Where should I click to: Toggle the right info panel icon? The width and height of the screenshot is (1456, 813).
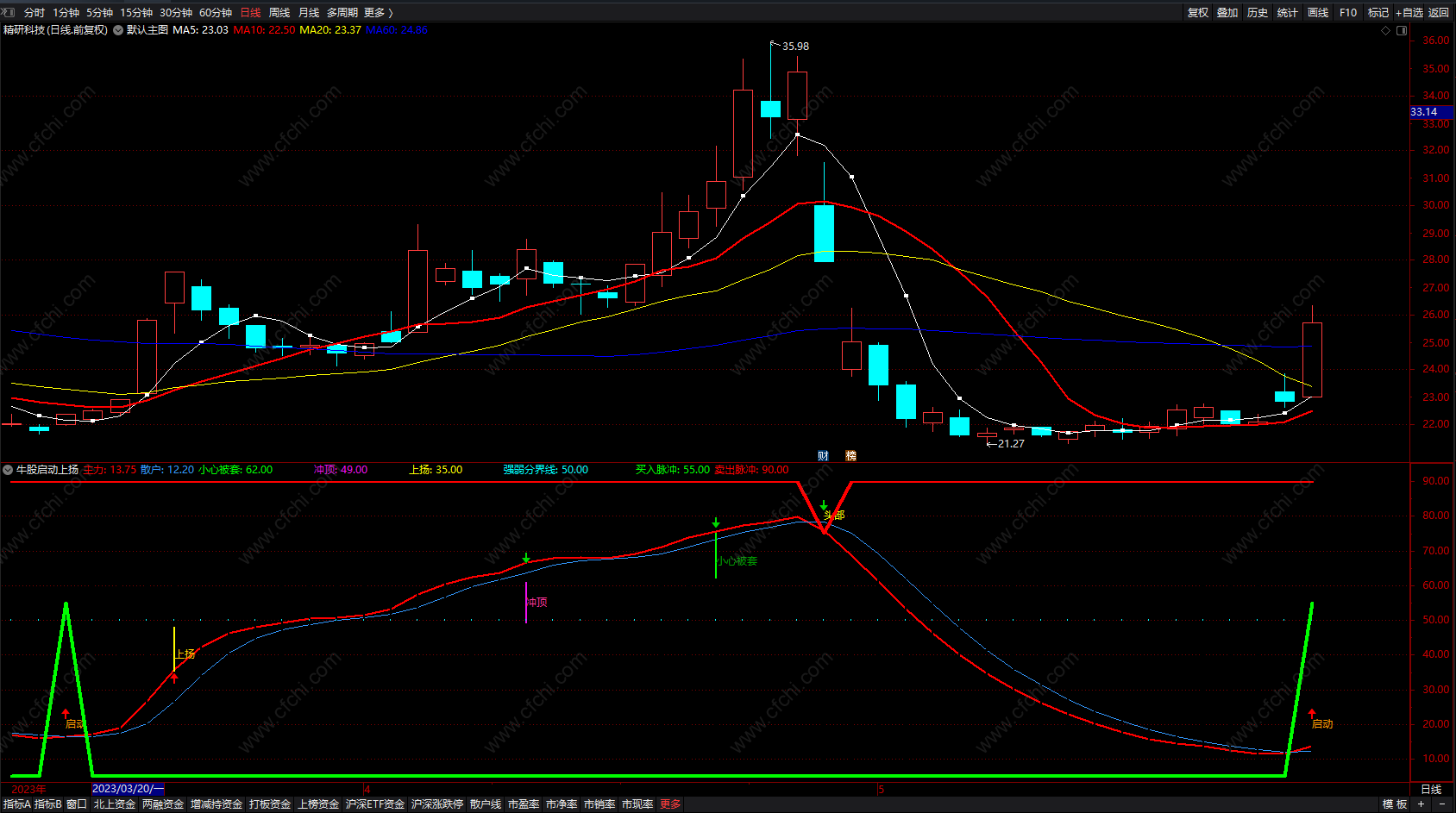pos(1402,30)
